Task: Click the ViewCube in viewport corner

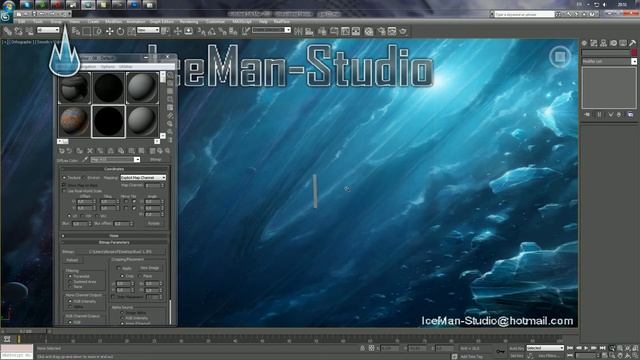Action: click(x=560, y=57)
